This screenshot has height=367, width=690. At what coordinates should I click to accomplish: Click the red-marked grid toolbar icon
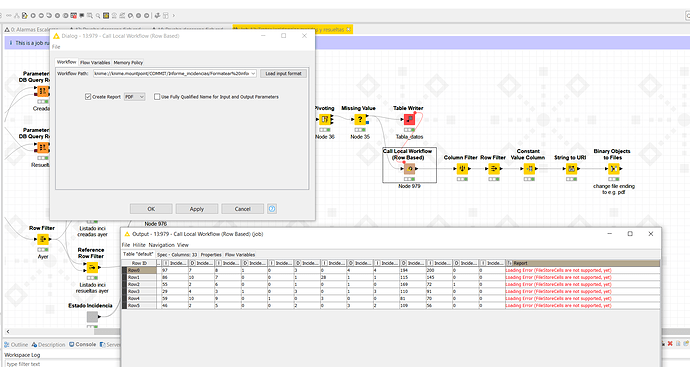point(73,16)
